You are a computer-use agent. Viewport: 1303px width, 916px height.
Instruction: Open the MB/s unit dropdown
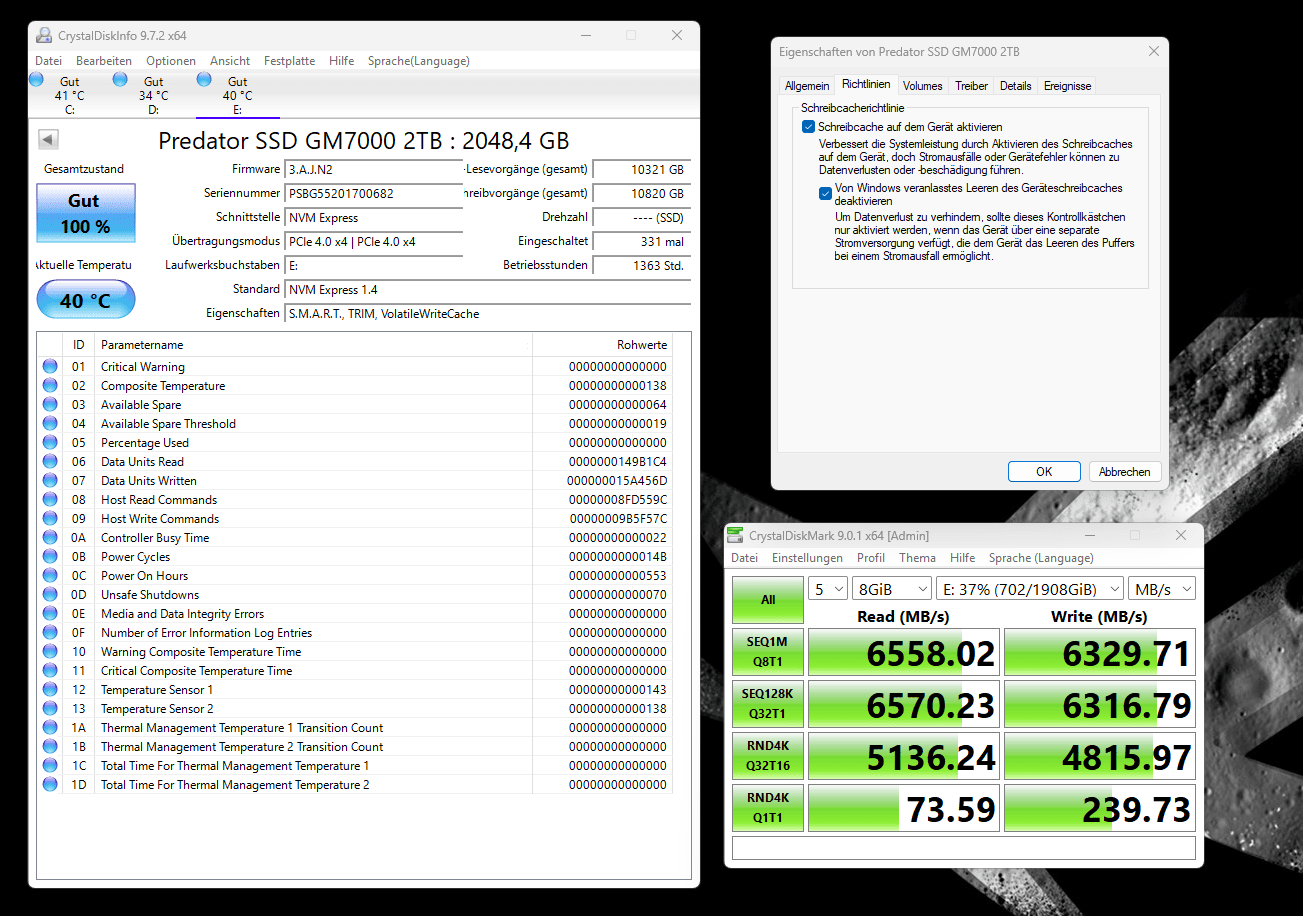[1162, 589]
